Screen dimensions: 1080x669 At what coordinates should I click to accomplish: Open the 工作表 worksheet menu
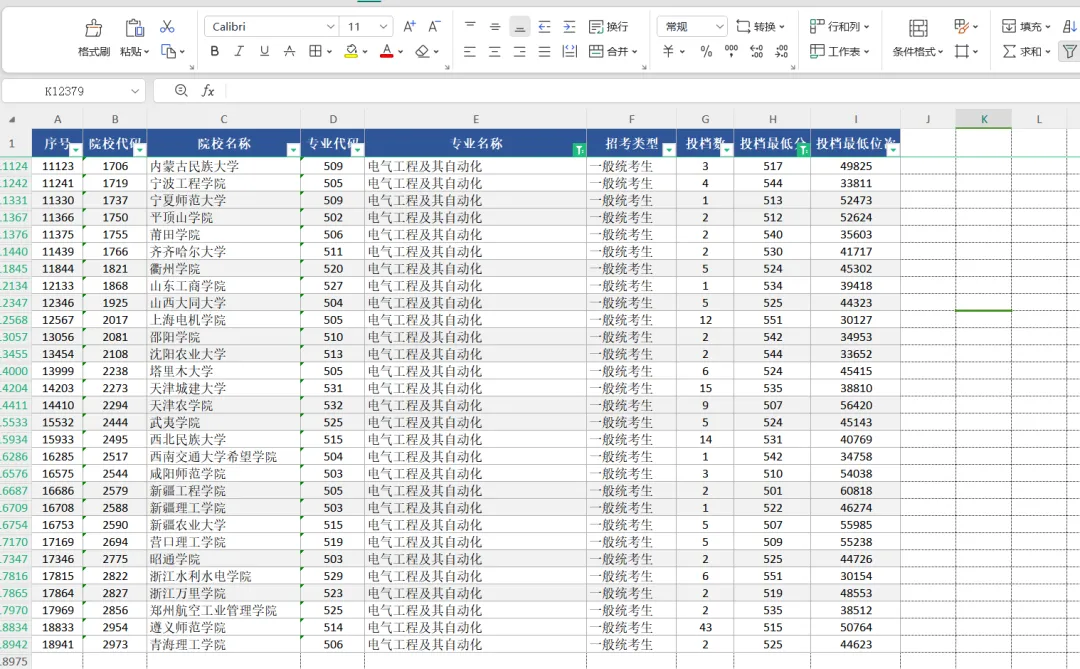[839, 51]
